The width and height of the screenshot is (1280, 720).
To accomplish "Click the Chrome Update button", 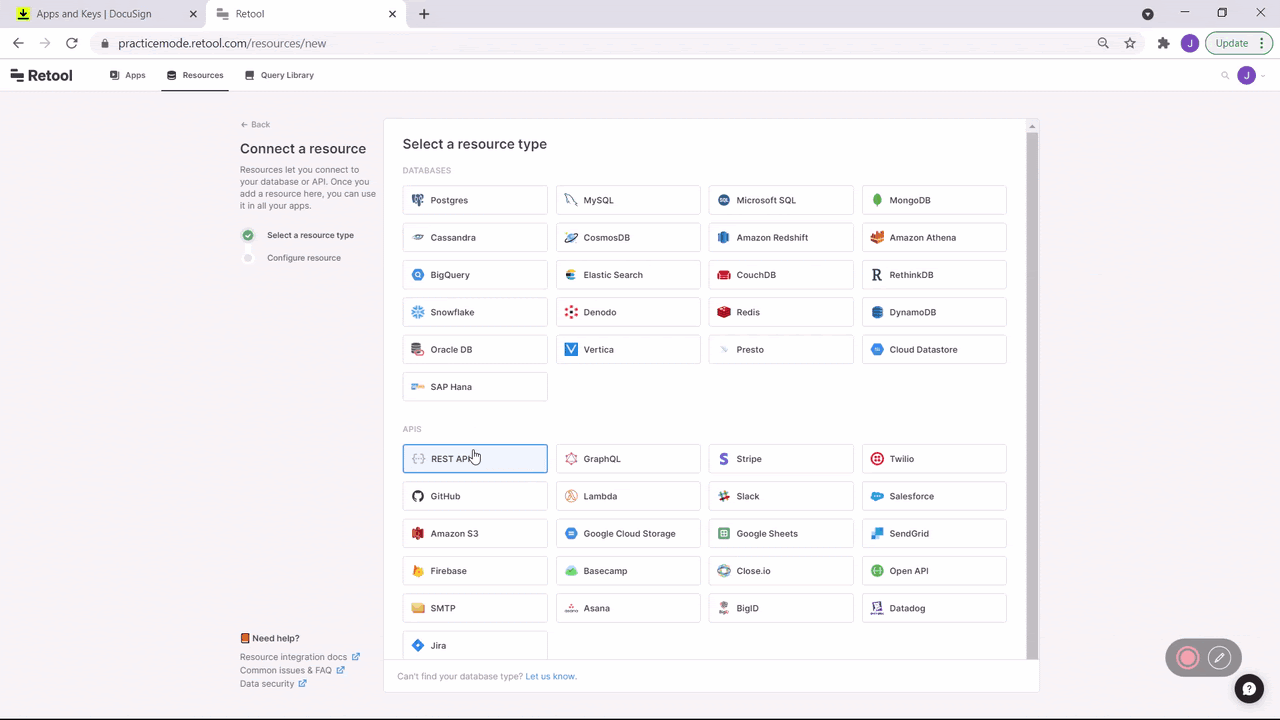I will (1238, 43).
